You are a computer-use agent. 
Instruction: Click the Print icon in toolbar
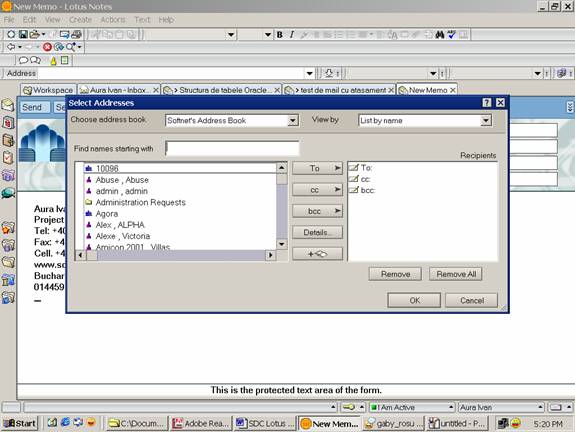(76, 34)
